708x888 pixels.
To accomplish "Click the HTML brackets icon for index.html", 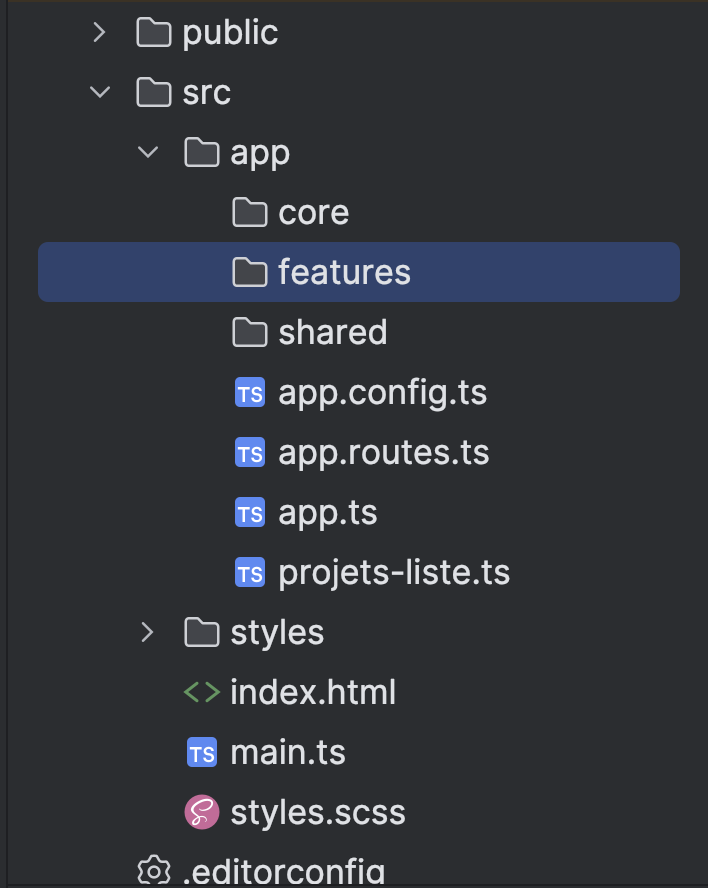I will (201, 692).
